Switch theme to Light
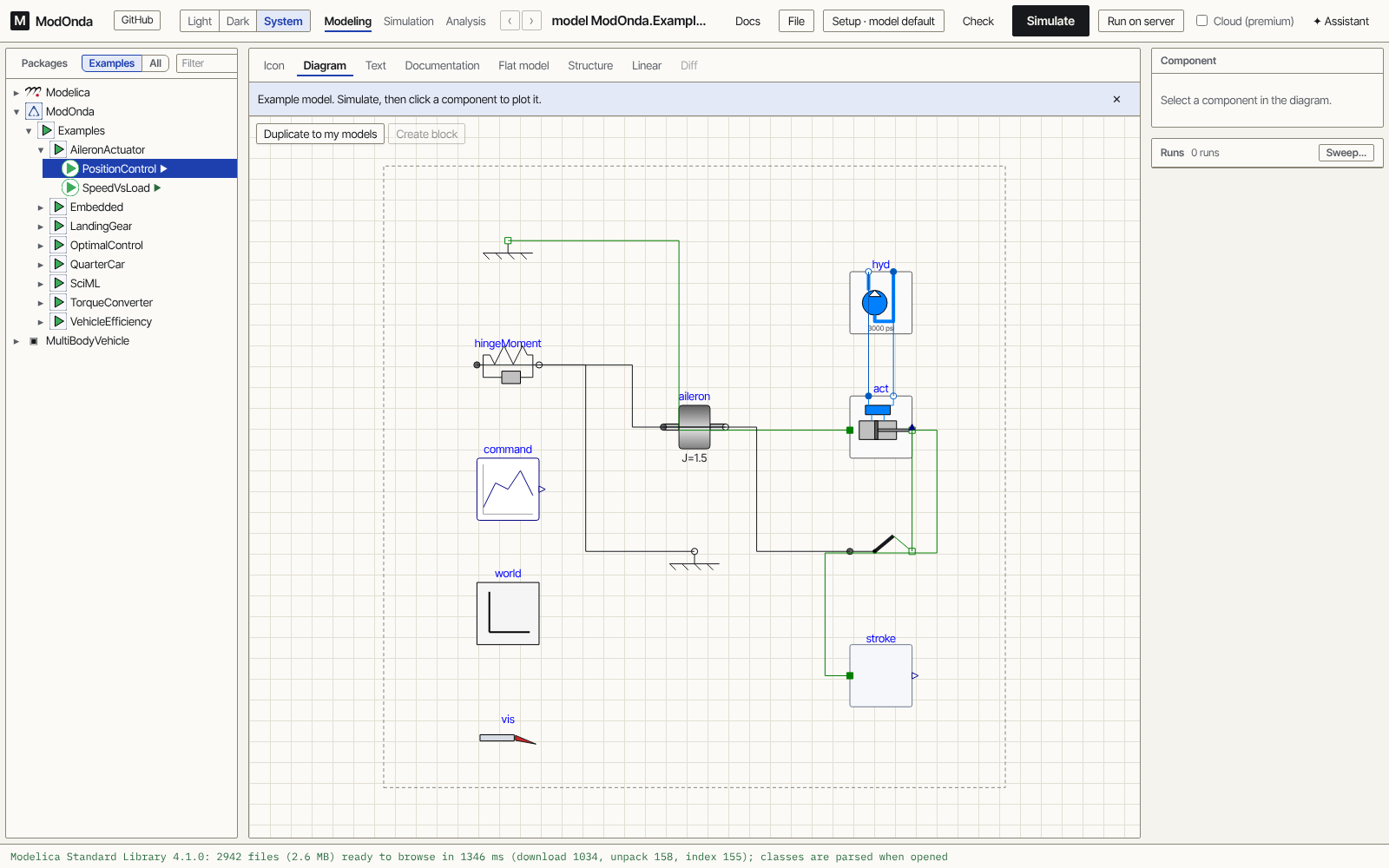Viewport: 1389px width, 868px height. click(x=200, y=21)
